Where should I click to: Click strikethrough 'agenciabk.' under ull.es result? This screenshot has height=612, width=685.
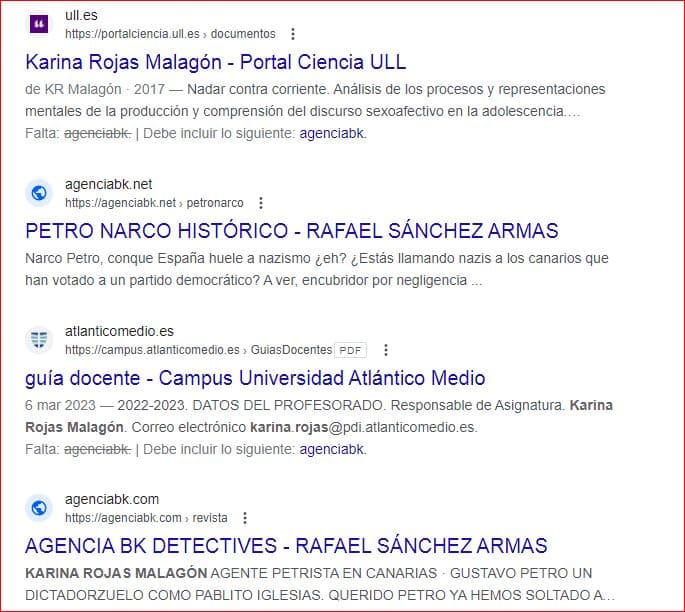tap(97, 133)
